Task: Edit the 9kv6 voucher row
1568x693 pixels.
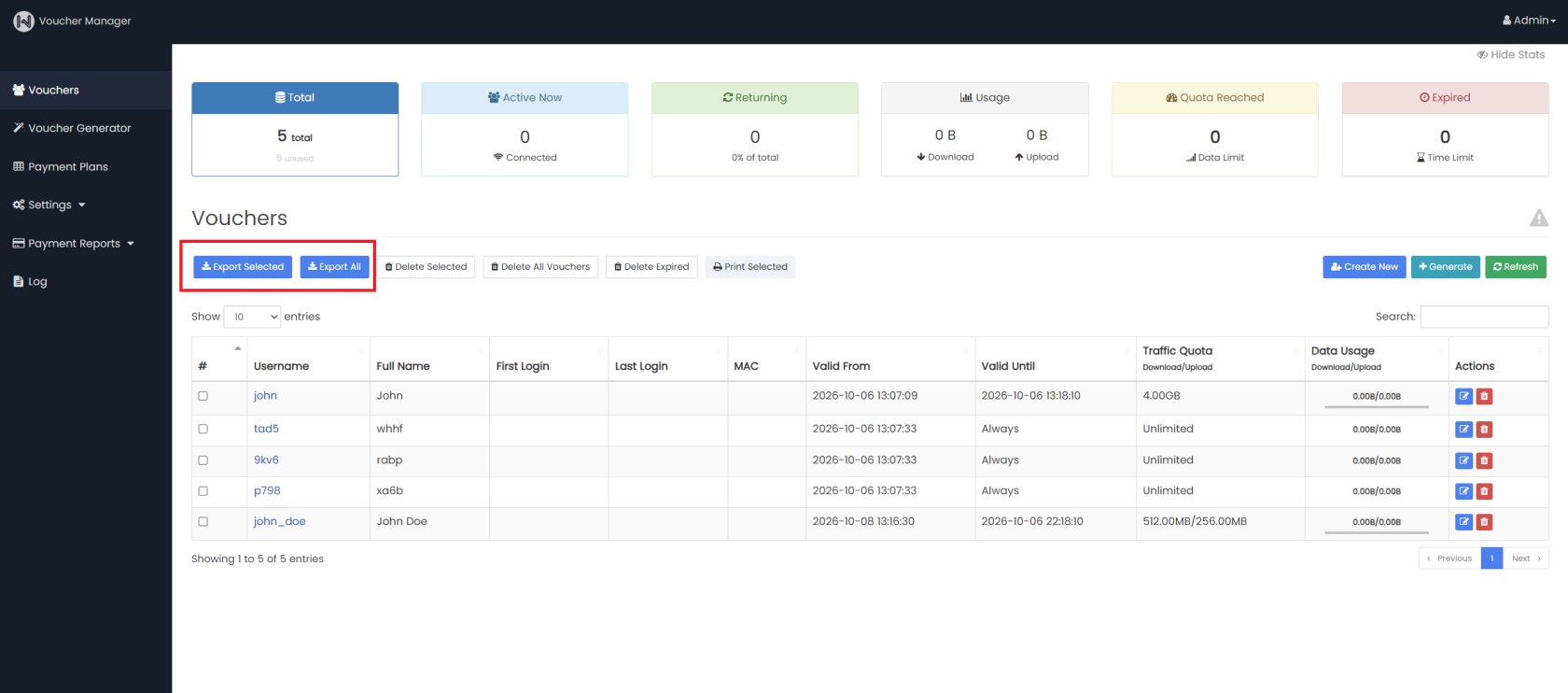Action: (1463, 460)
